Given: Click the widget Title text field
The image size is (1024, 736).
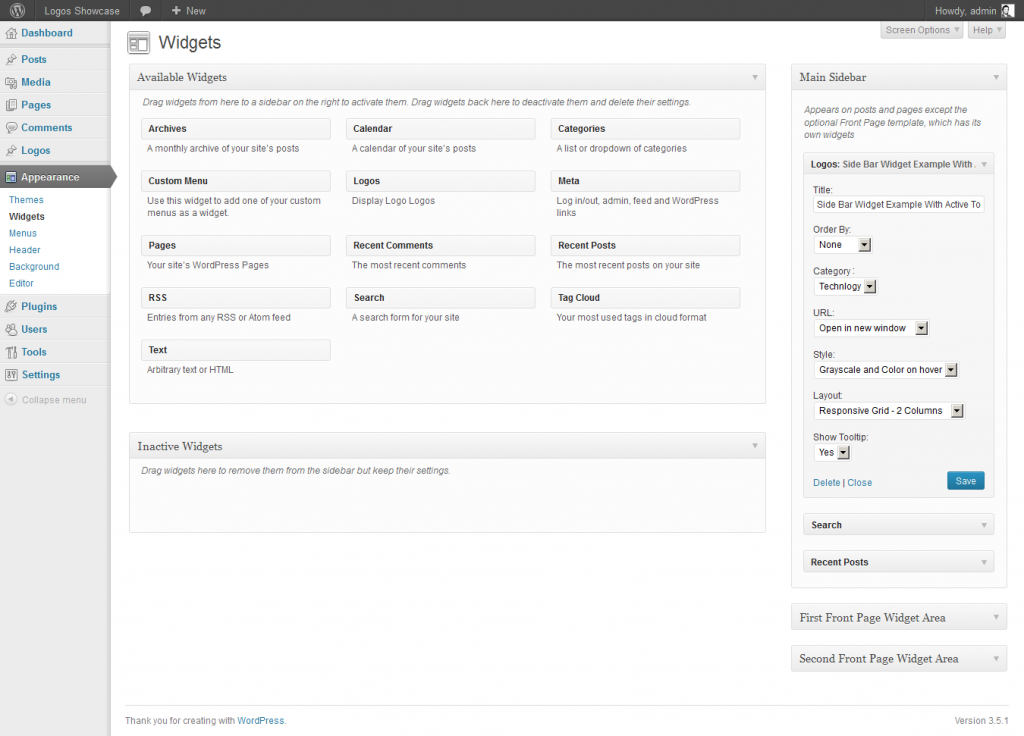Looking at the screenshot, I should coord(898,204).
